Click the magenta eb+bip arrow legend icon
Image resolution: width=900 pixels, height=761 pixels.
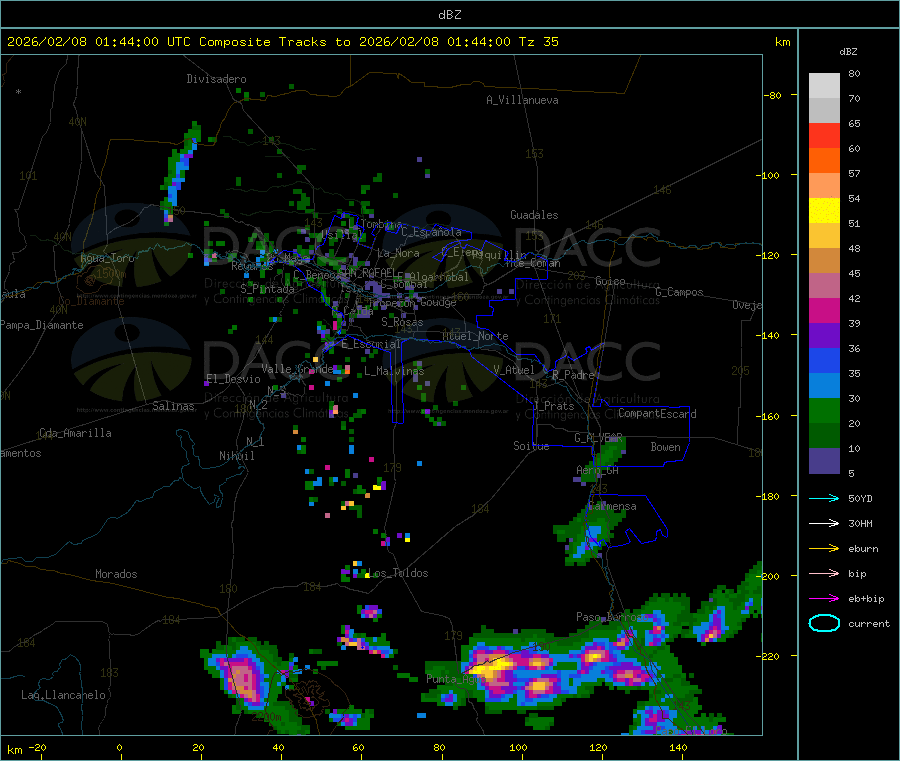point(824,599)
